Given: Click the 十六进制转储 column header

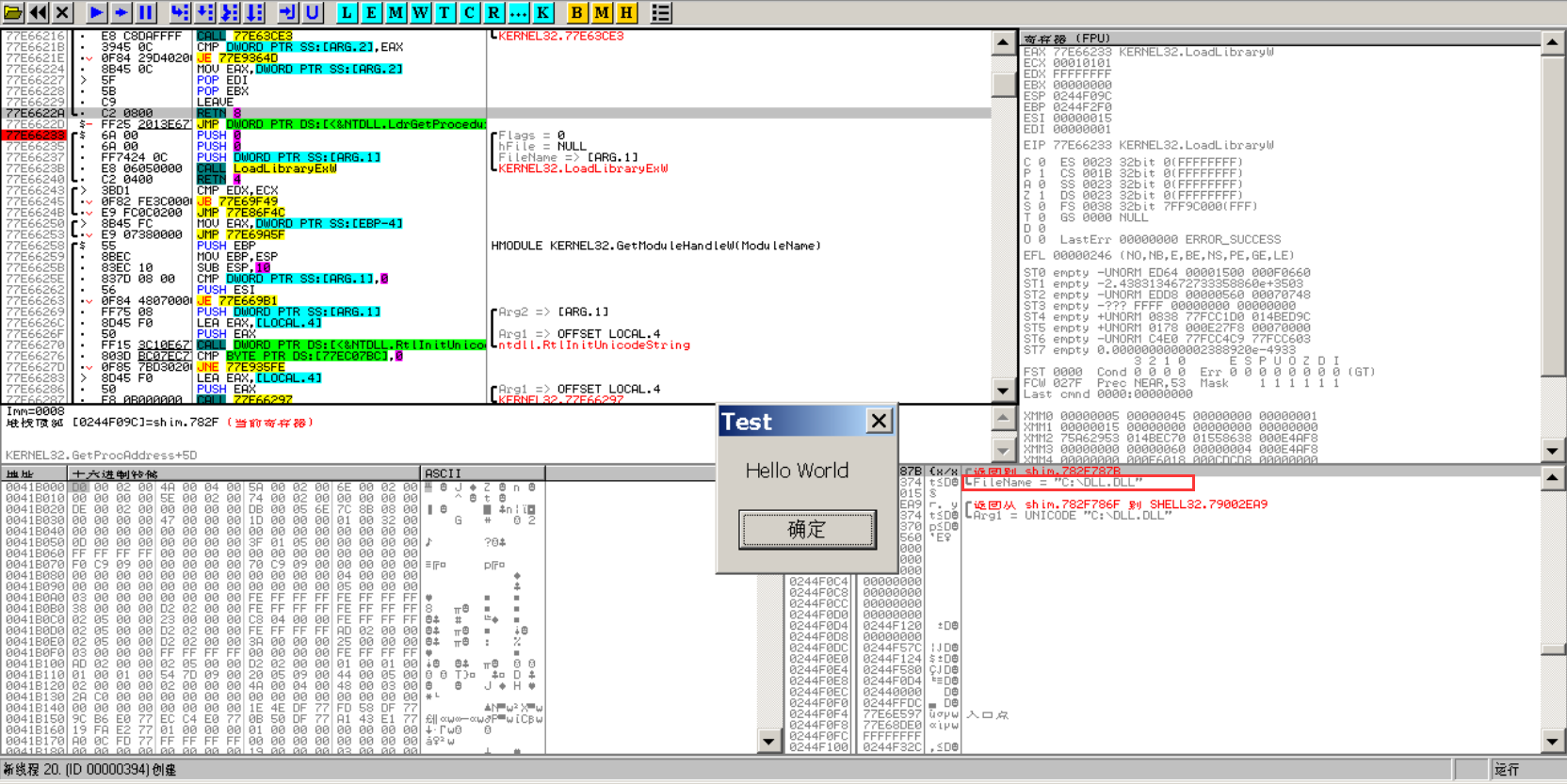Looking at the screenshot, I should (x=245, y=473).
